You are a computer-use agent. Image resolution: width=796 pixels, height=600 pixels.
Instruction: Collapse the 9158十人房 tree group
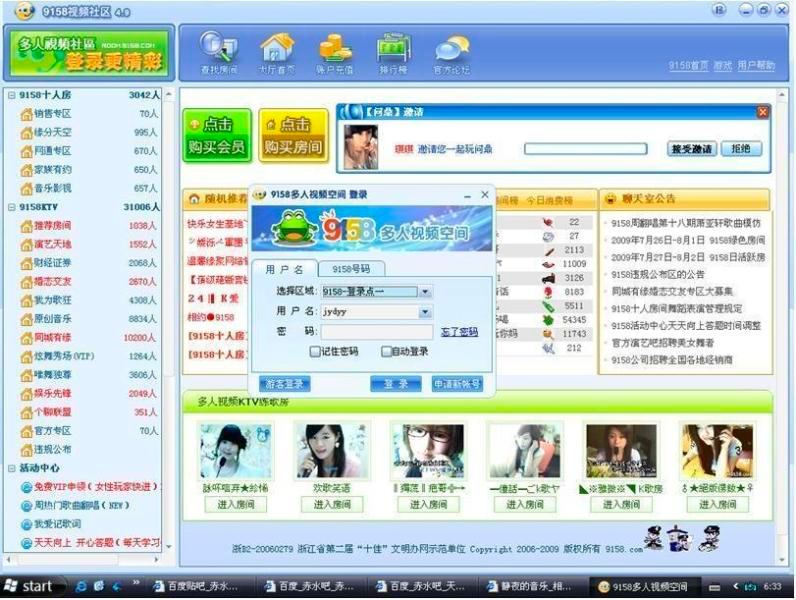(12, 95)
